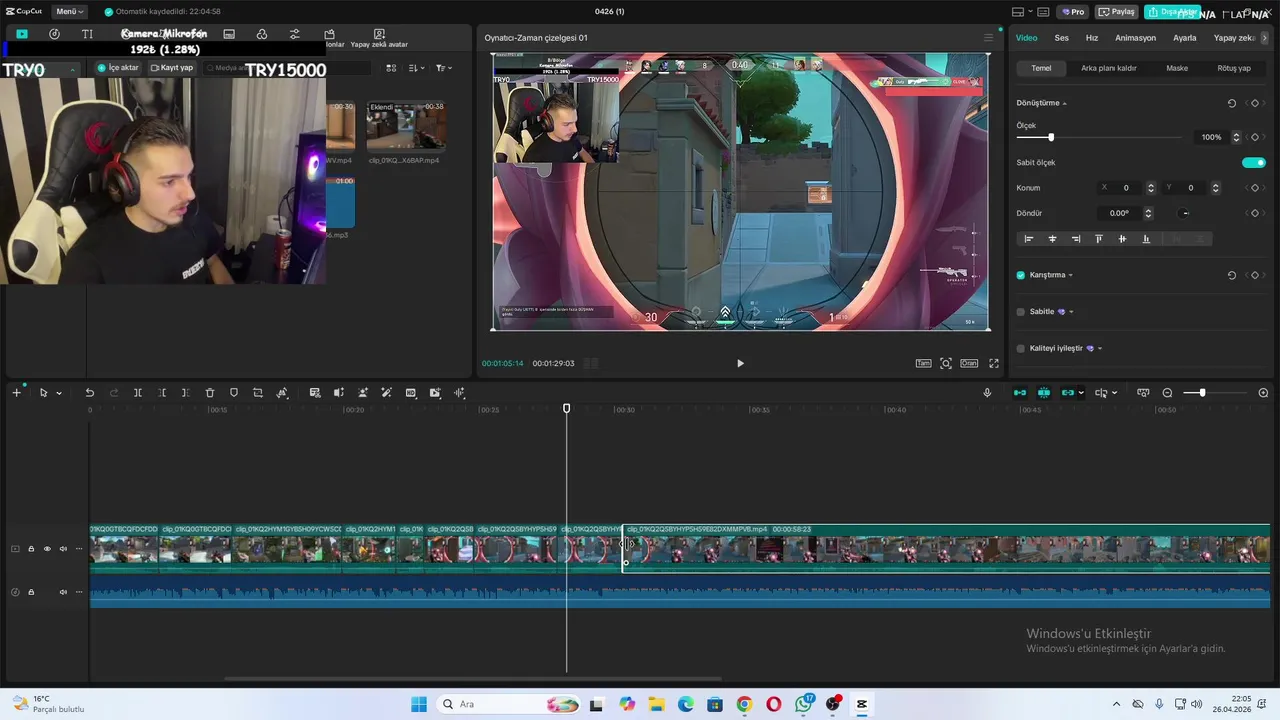Image resolution: width=1280 pixels, height=720 pixels.
Task: Hide the video track with eye icon
Action: tap(47, 548)
